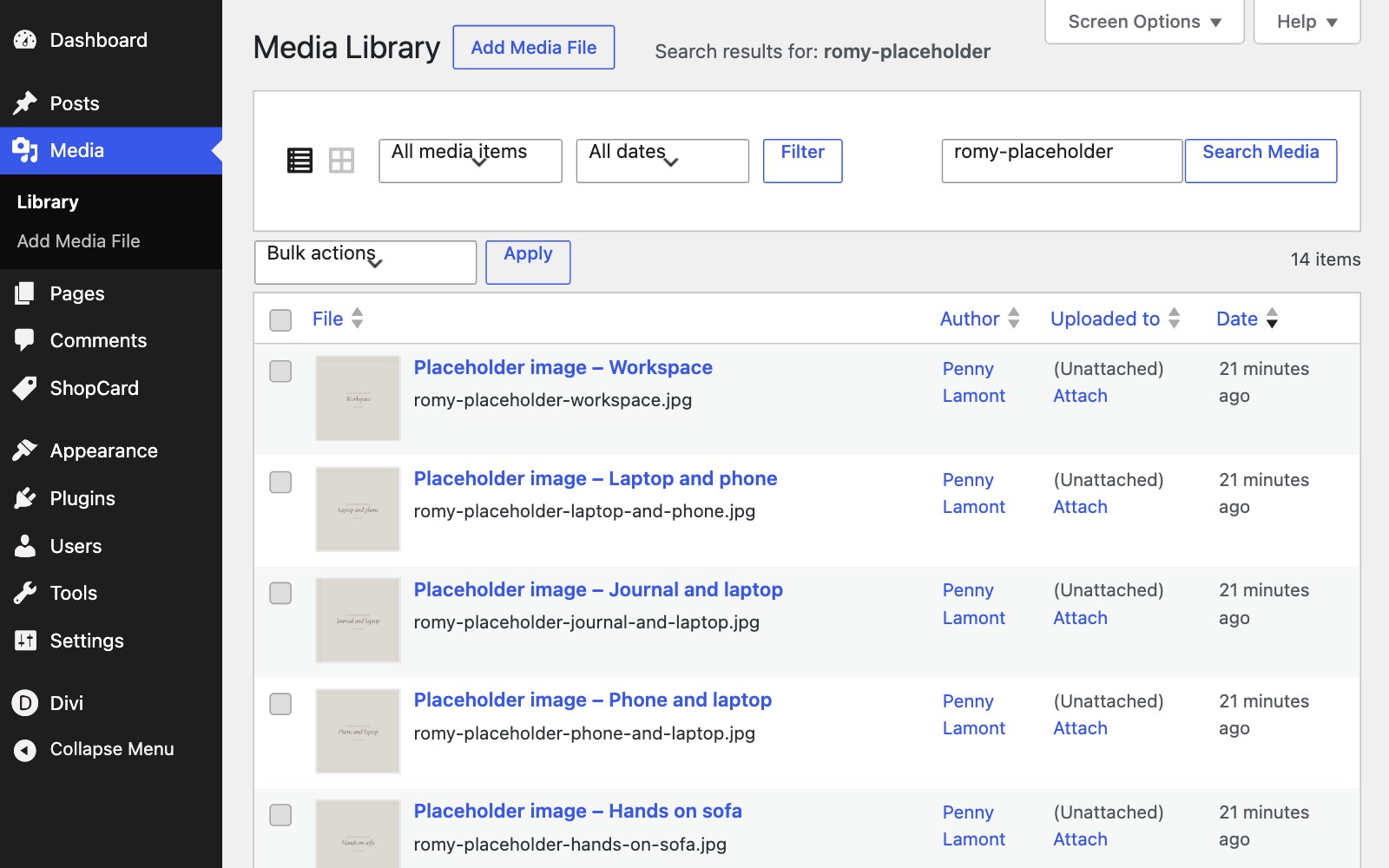Click the Journal and laptop thumbnail

pos(358,620)
